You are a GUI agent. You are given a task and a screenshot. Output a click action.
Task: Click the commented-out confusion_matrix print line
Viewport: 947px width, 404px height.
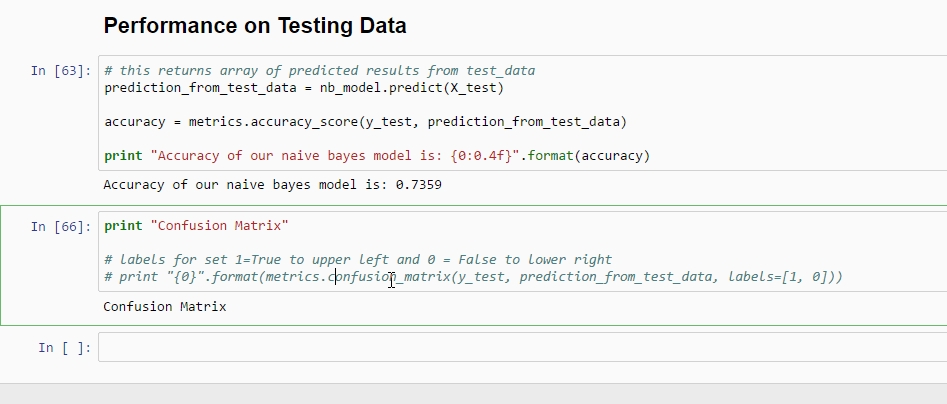pos(473,276)
